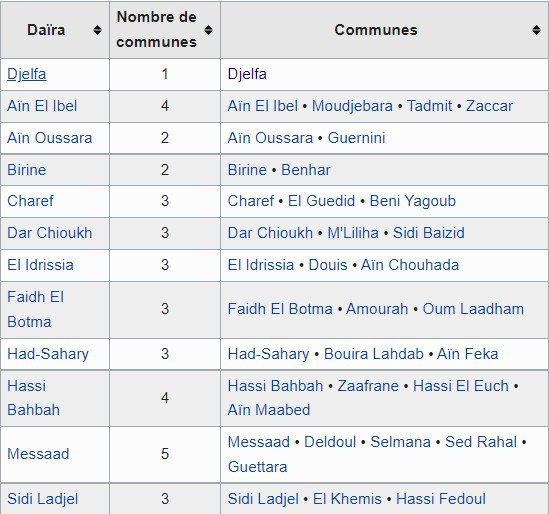This screenshot has width=549, height=514.
Task: Follow the Sidi Baizid link
Action: (x=429, y=233)
